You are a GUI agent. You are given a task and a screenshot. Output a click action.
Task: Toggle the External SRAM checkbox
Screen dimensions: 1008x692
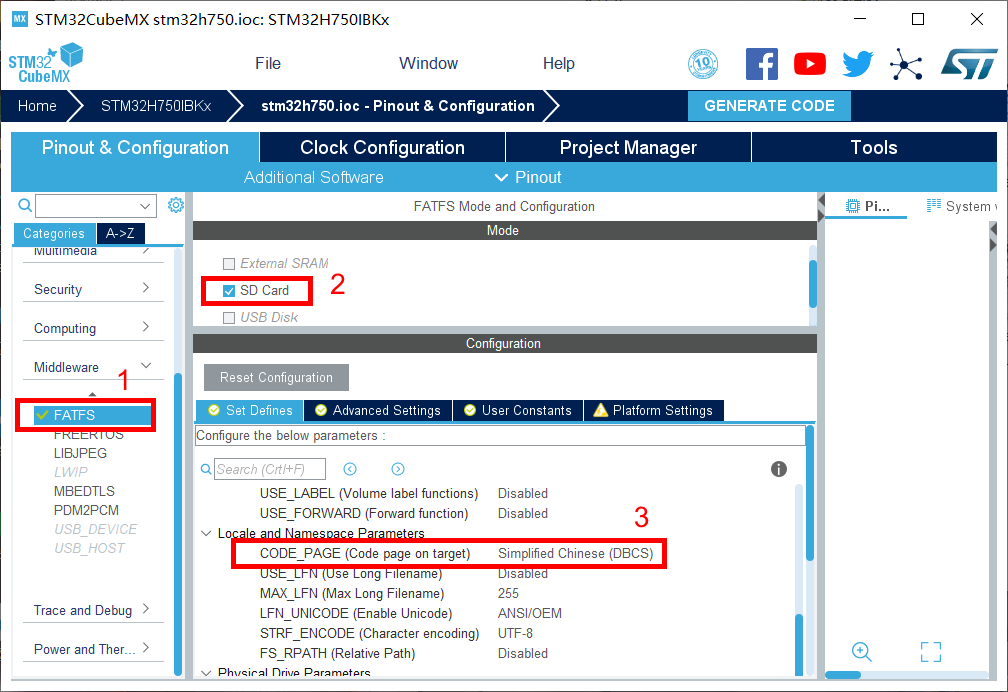pyautogui.click(x=229, y=264)
